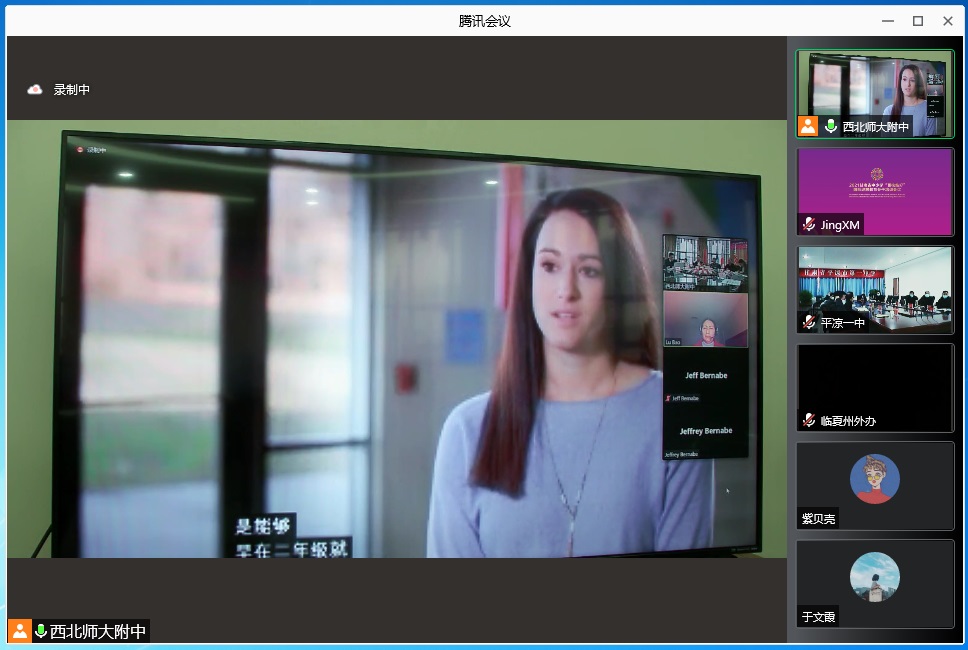The image size is (968, 650).
Task: Click the 西北师大附中 name label below main video
Action: point(98,631)
